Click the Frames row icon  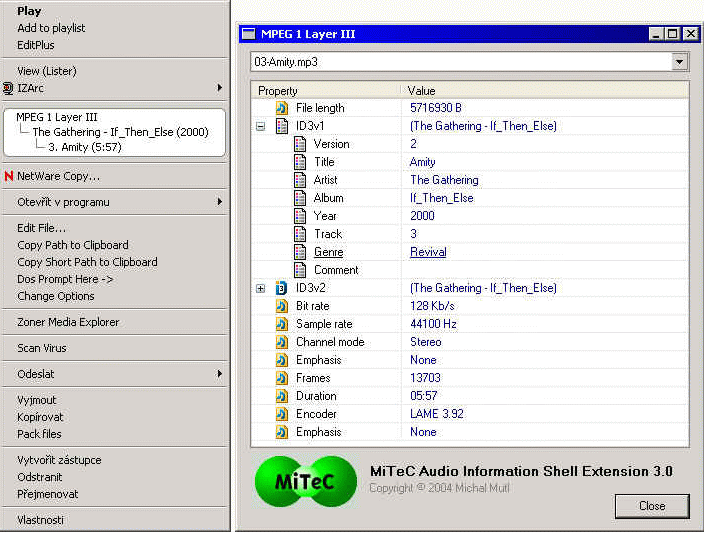[282, 378]
